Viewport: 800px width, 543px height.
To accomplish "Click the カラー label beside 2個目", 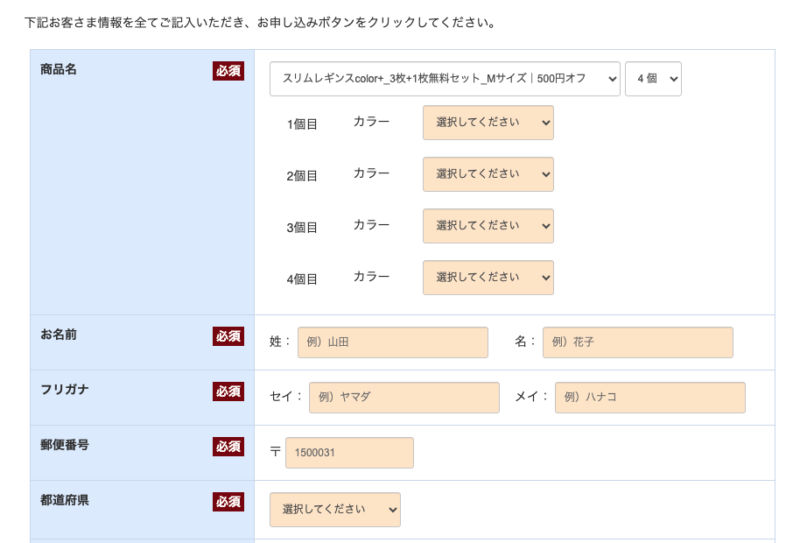I will (371, 173).
